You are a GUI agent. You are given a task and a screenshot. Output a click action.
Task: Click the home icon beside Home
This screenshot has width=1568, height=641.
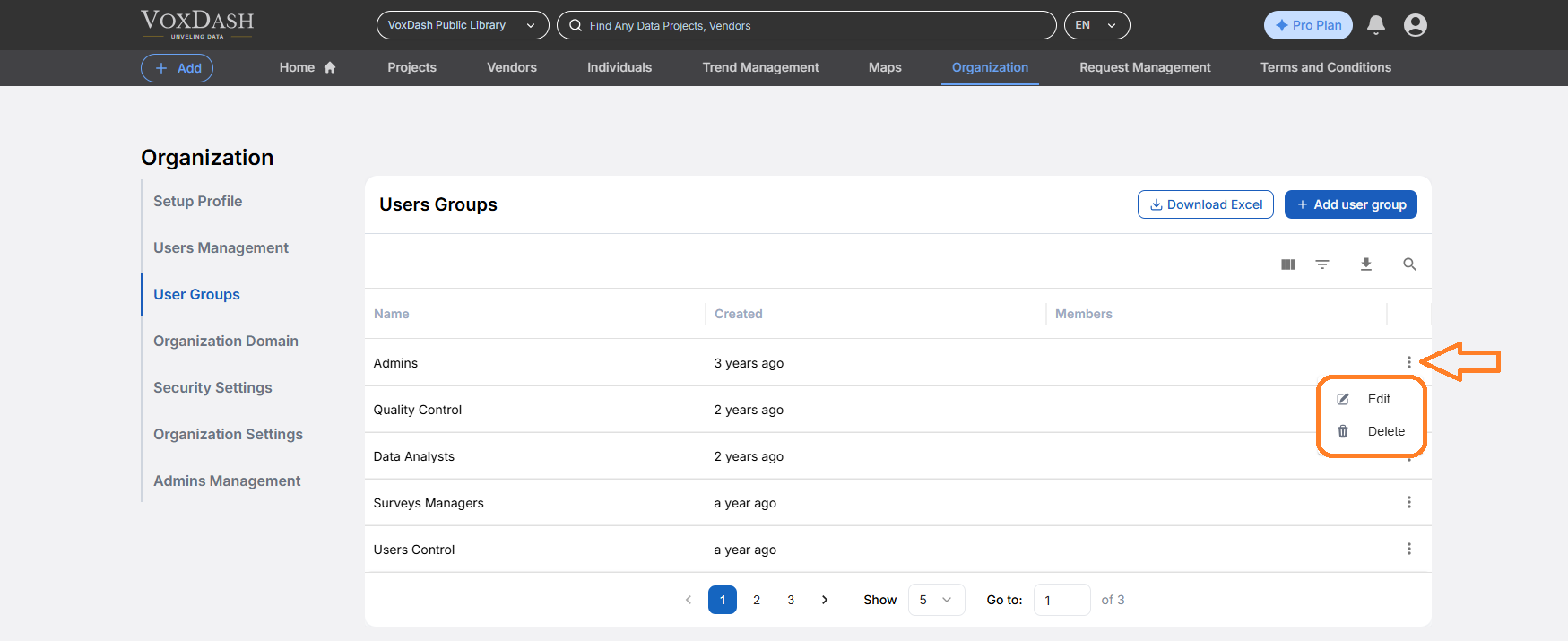[330, 67]
